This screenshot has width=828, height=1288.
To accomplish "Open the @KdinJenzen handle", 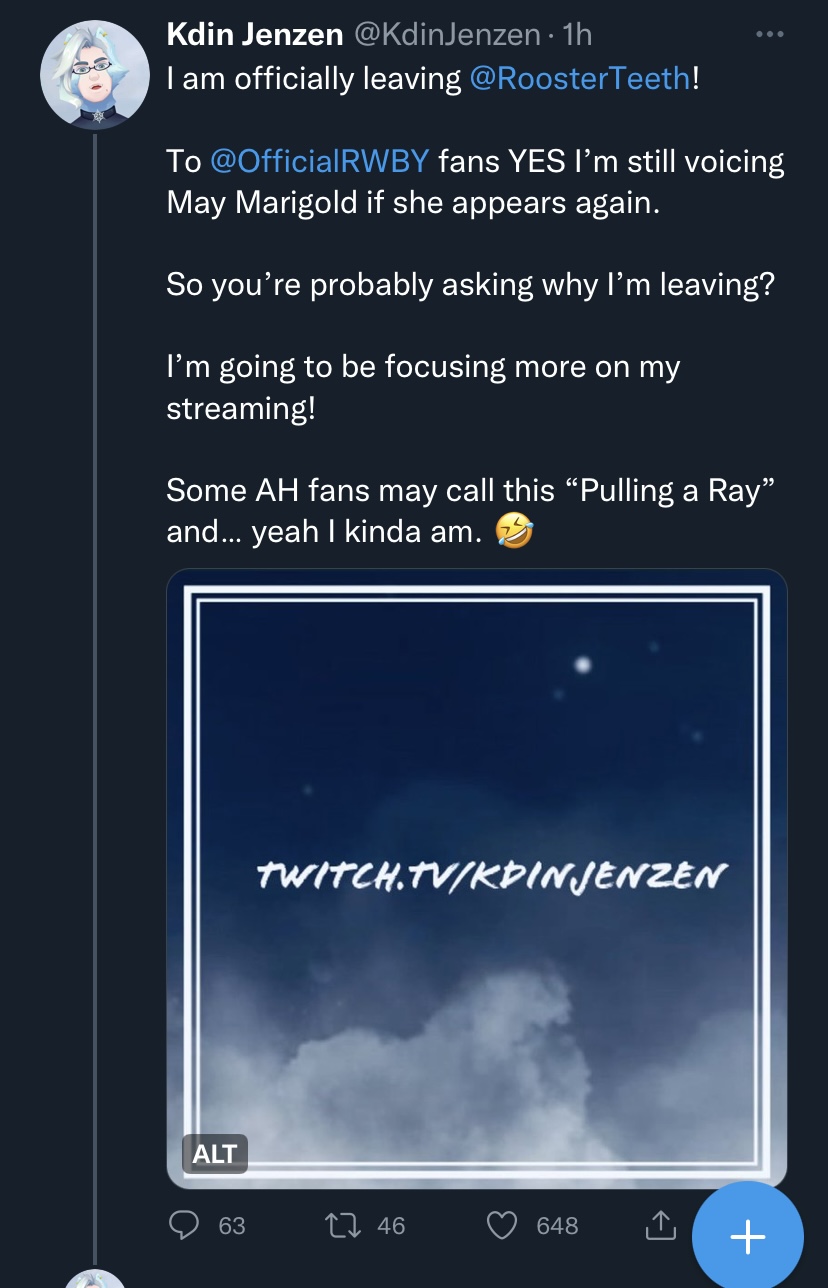I will (449, 35).
